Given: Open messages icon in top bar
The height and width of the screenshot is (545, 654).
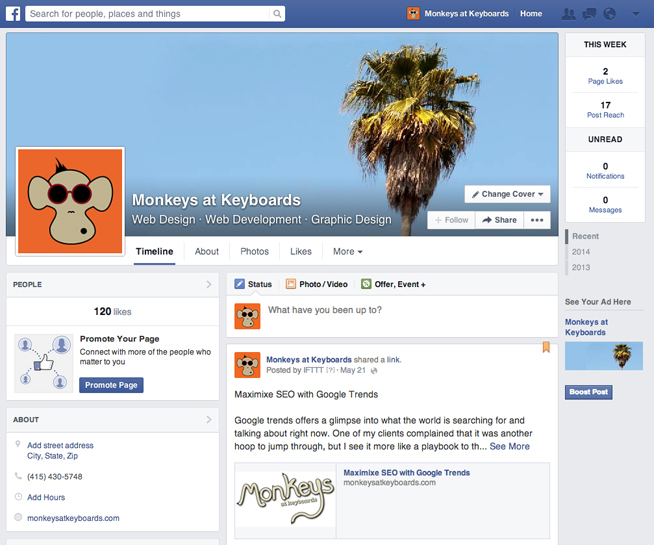Looking at the screenshot, I should pos(589,14).
